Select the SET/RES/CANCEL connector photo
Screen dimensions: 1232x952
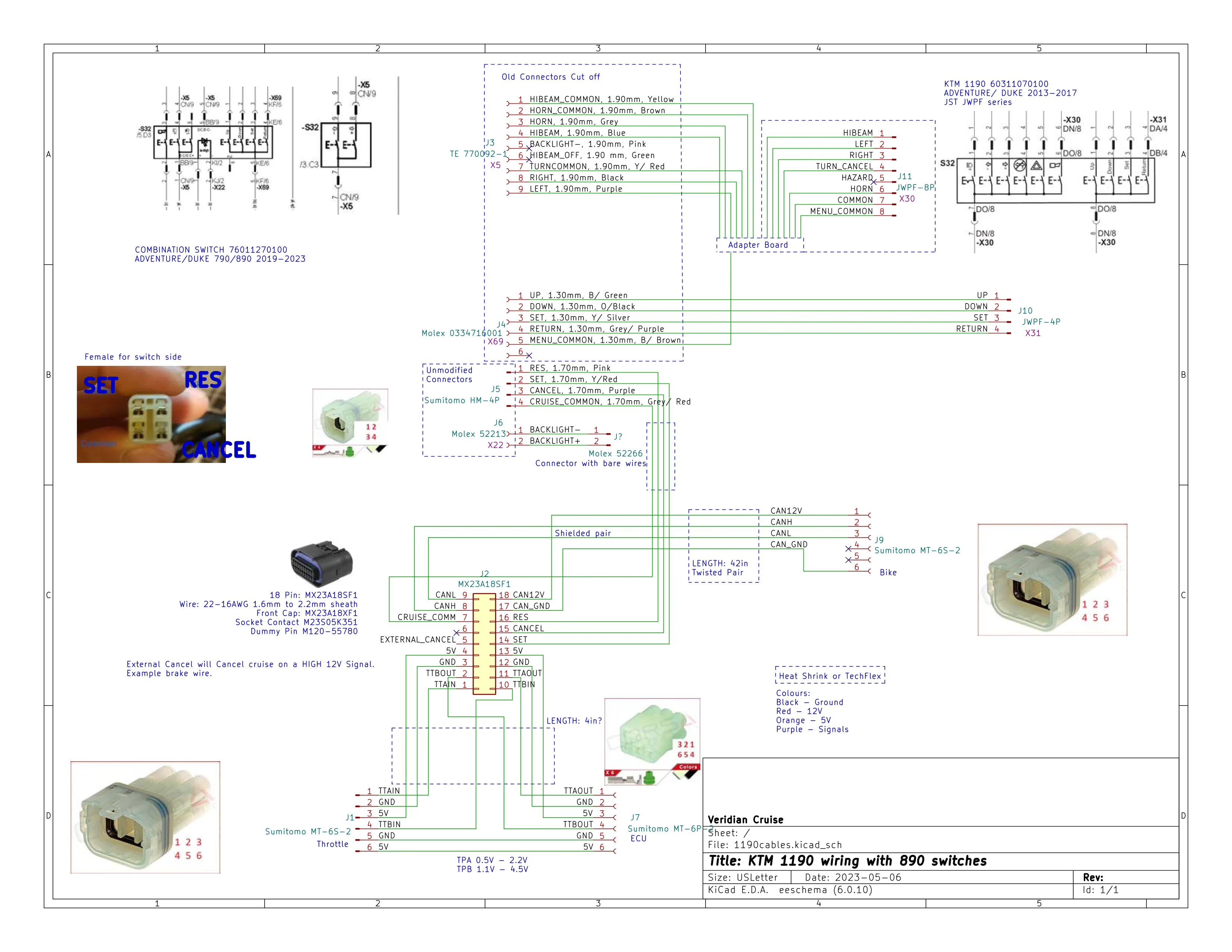(x=151, y=414)
